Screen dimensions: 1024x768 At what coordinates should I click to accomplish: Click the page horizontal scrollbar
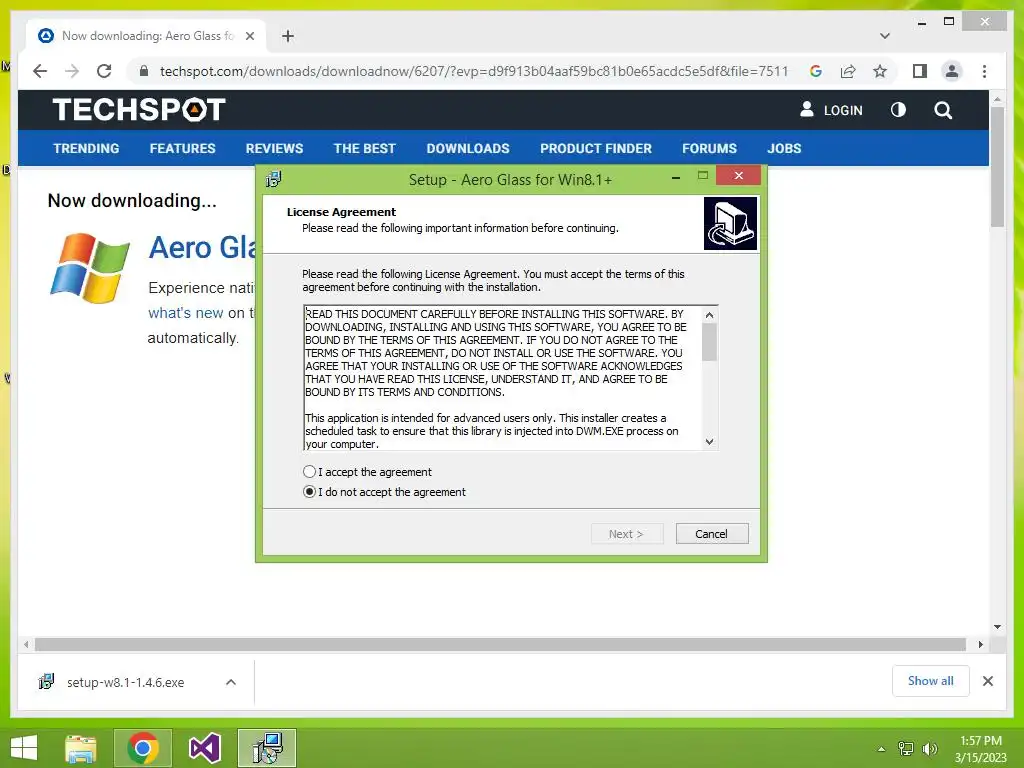(500, 645)
